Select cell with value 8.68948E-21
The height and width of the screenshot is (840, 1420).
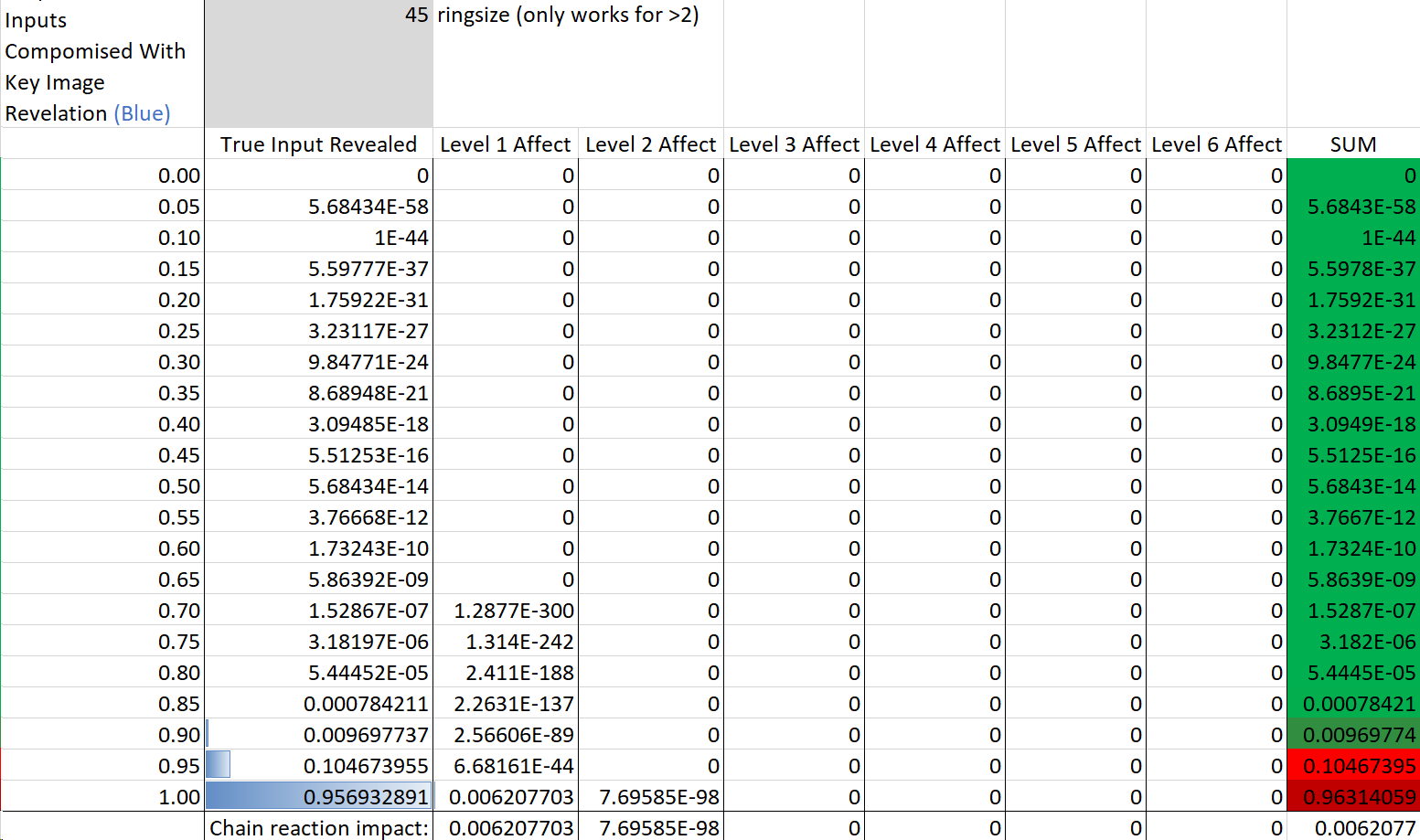click(318, 392)
